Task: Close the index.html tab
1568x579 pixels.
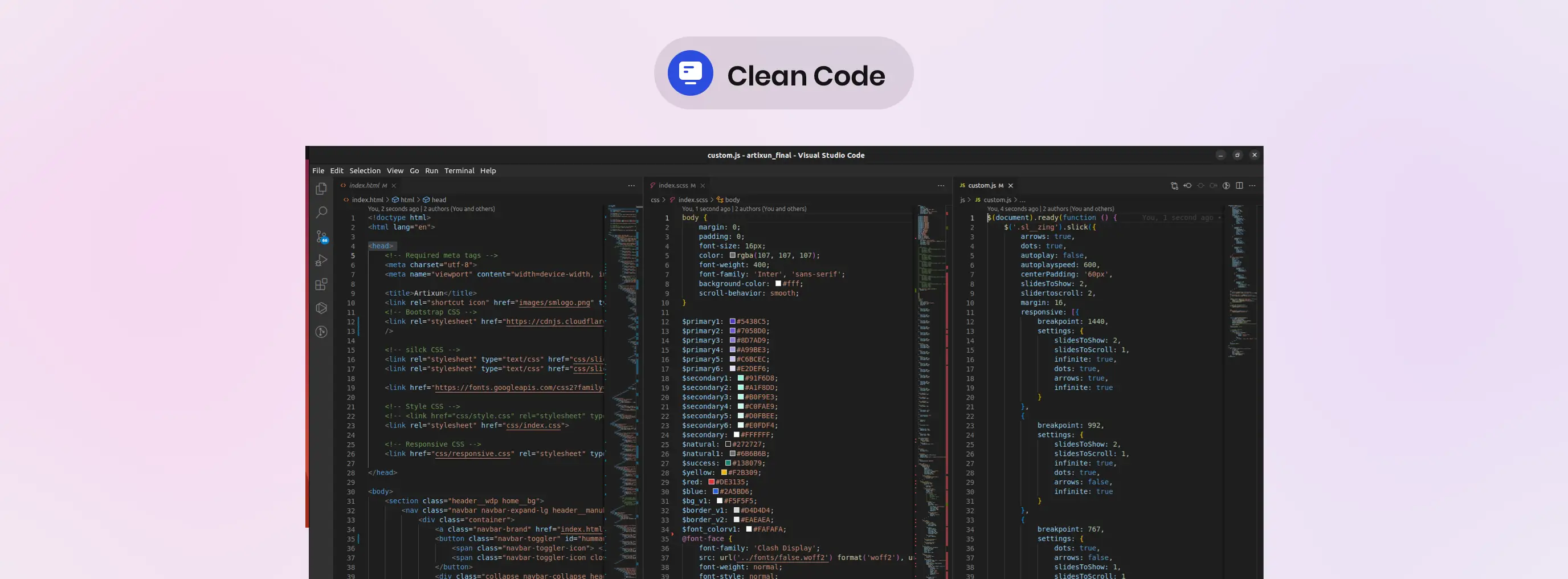Action: [394, 186]
